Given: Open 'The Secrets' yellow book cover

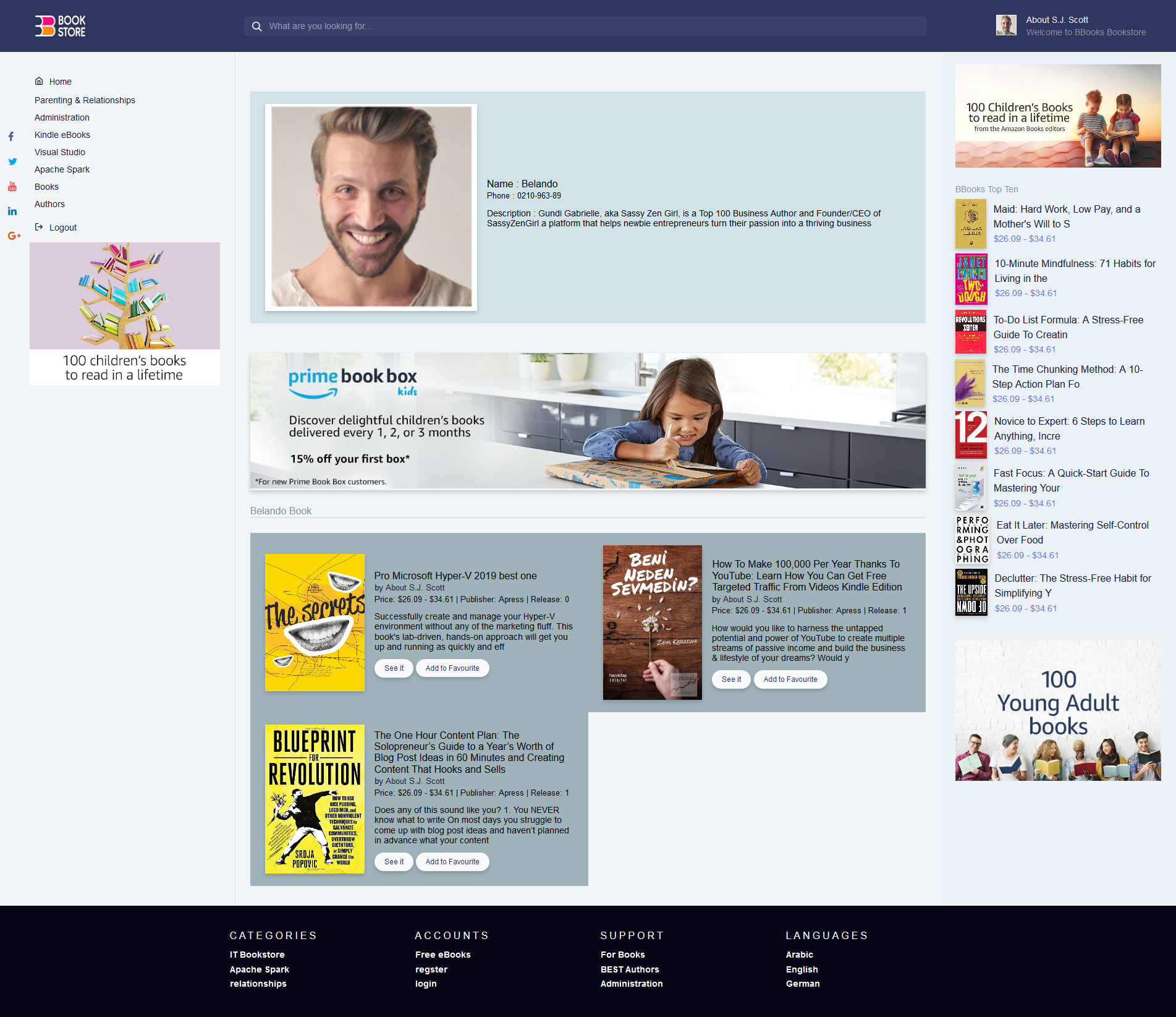Looking at the screenshot, I should [x=315, y=623].
